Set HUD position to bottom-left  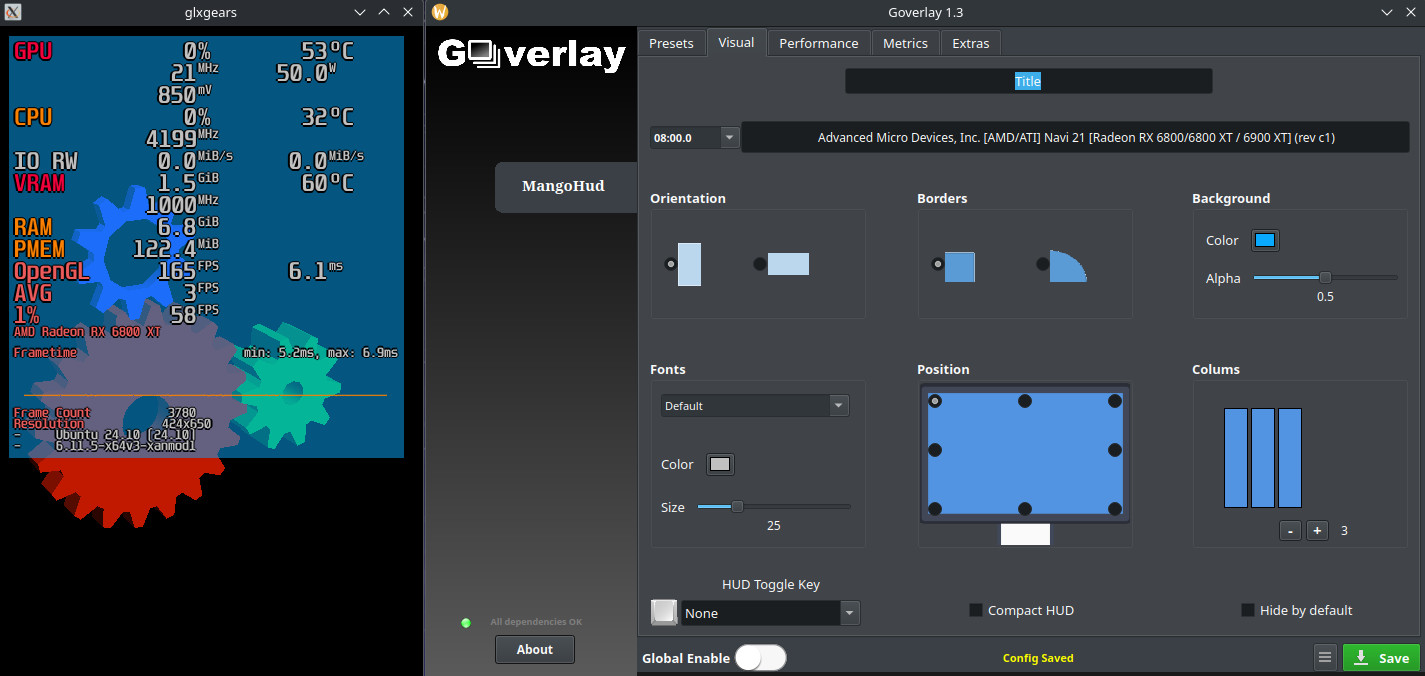point(935,509)
